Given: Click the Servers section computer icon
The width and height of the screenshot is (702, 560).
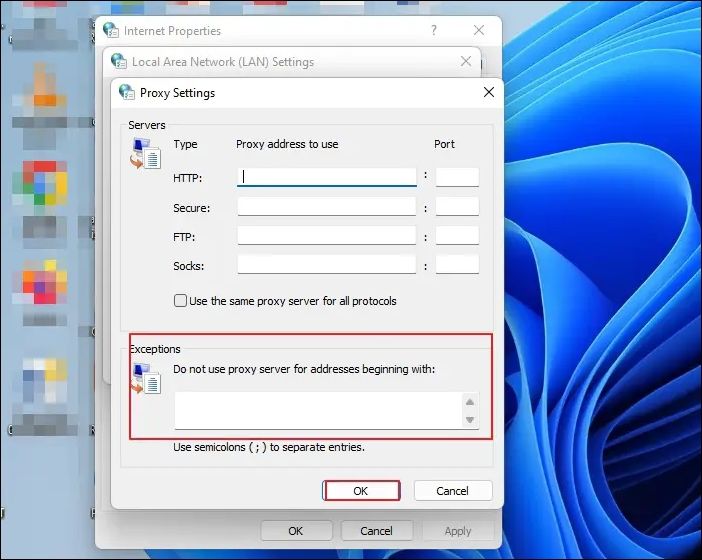Looking at the screenshot, I should click(145, 154).
